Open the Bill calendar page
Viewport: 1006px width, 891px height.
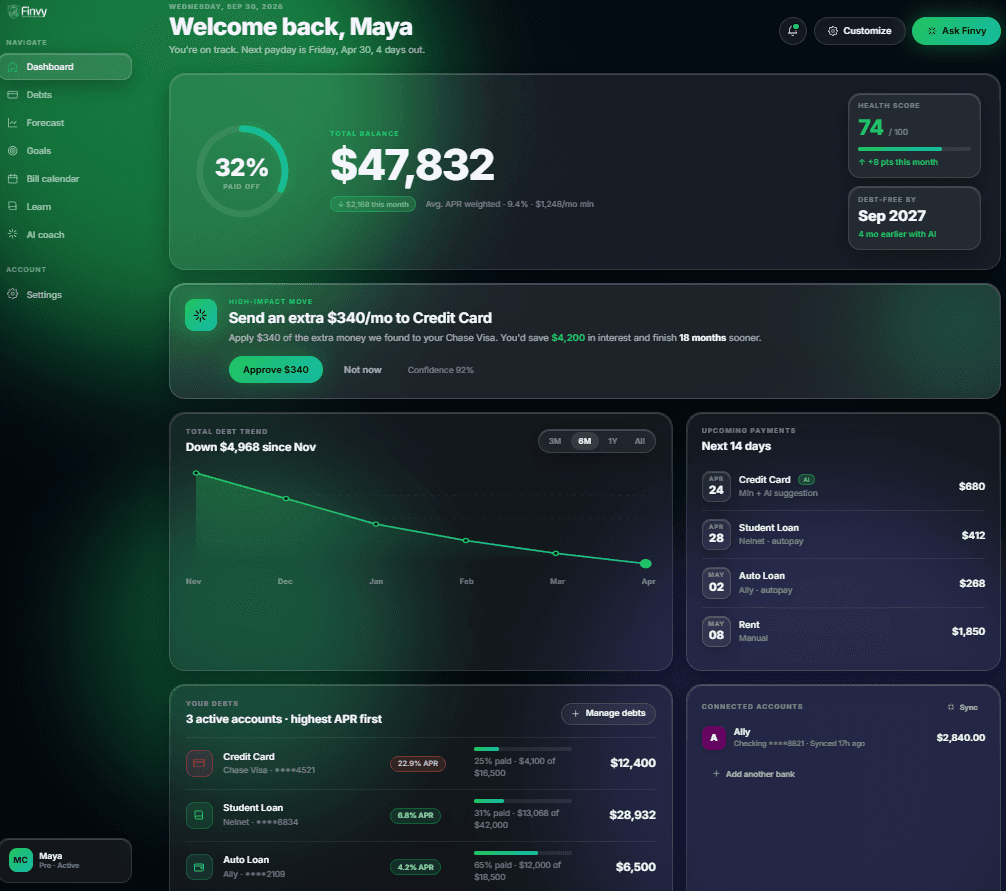pyautogui.click(x=65, y=178)
